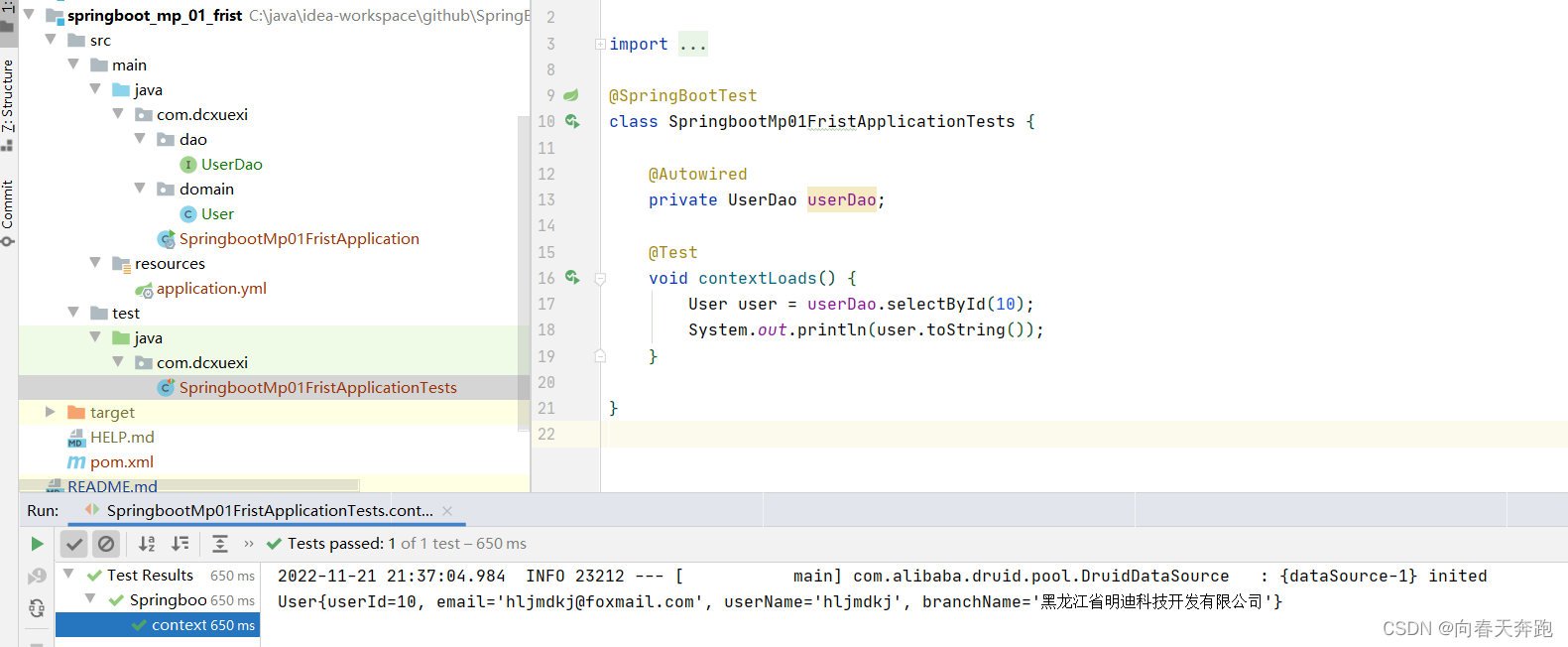
Task: Click the resources folder icon
Action: [121, 264]
